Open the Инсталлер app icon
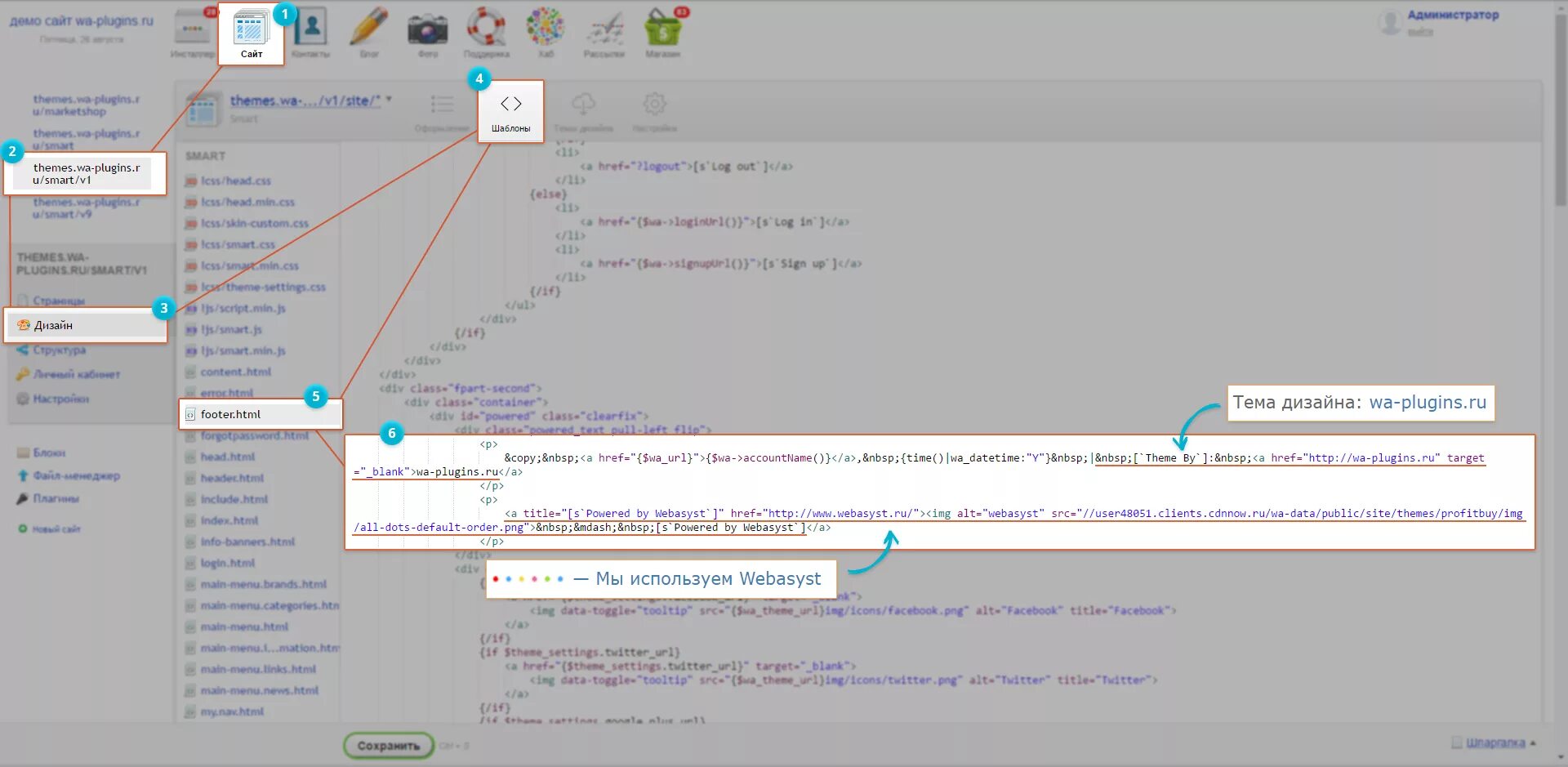The image size is (1568, 767). pyautogui.click(x=193, y=29)
